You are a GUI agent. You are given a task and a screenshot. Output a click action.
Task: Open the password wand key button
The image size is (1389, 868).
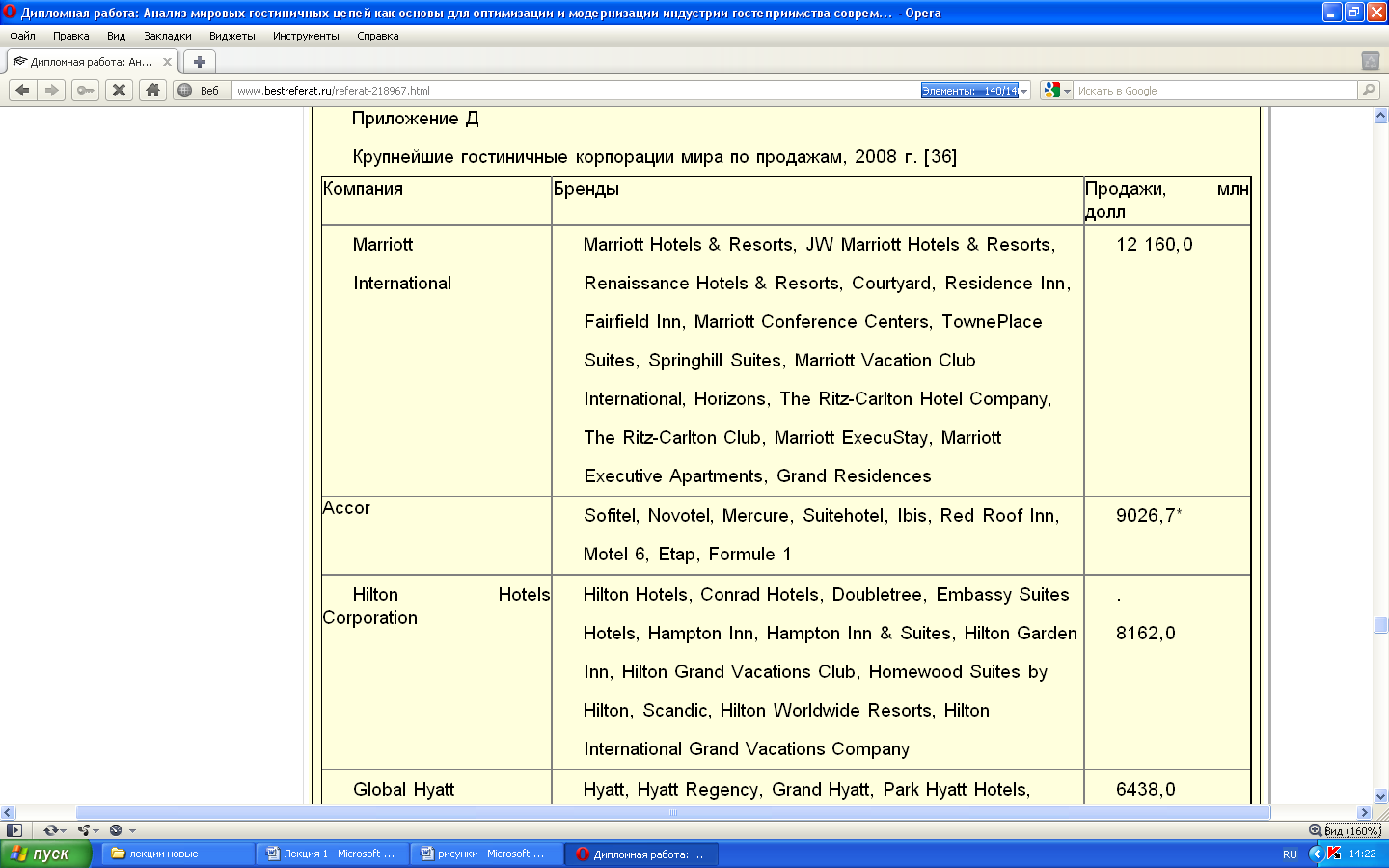(x=86, y=90)
